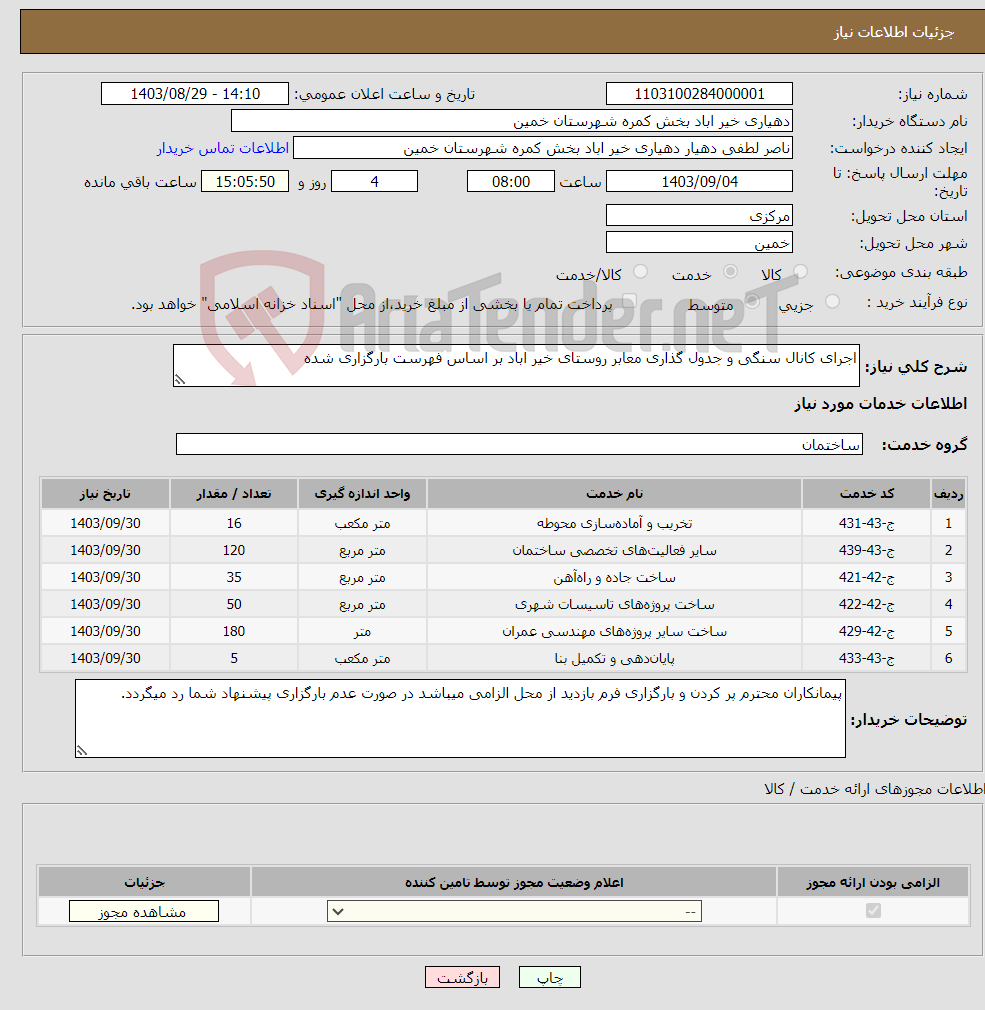This screenshot has height=1010, width=985.
Task: Click the جزئیات column header
Action: click(x=144, y=882)
